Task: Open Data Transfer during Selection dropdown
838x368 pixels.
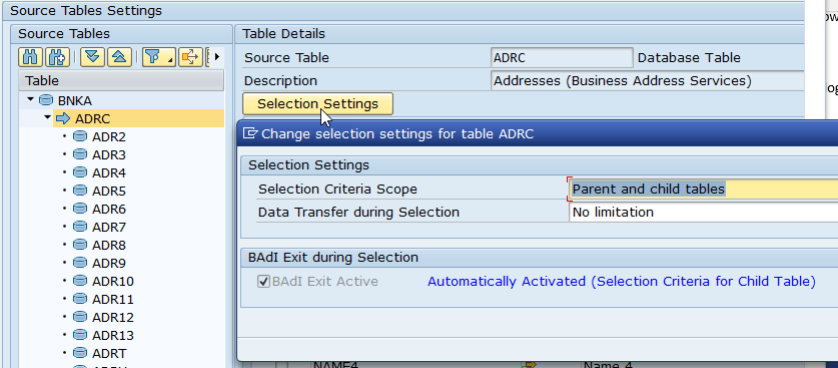Action: click(x=703, y=213)
